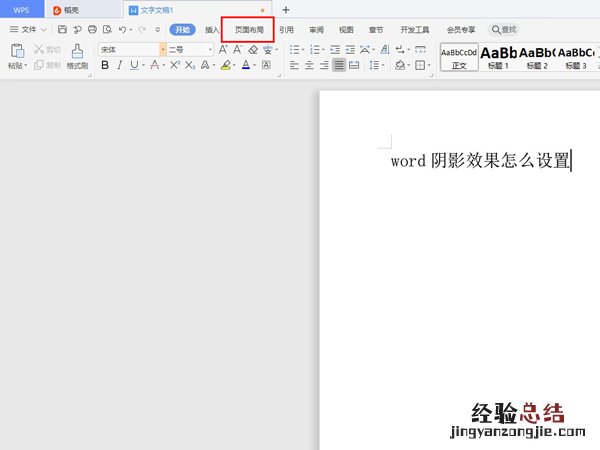600x450 pixels.
Task: Click the Save icon in quick toolbar
Action: tap(62, 30)
